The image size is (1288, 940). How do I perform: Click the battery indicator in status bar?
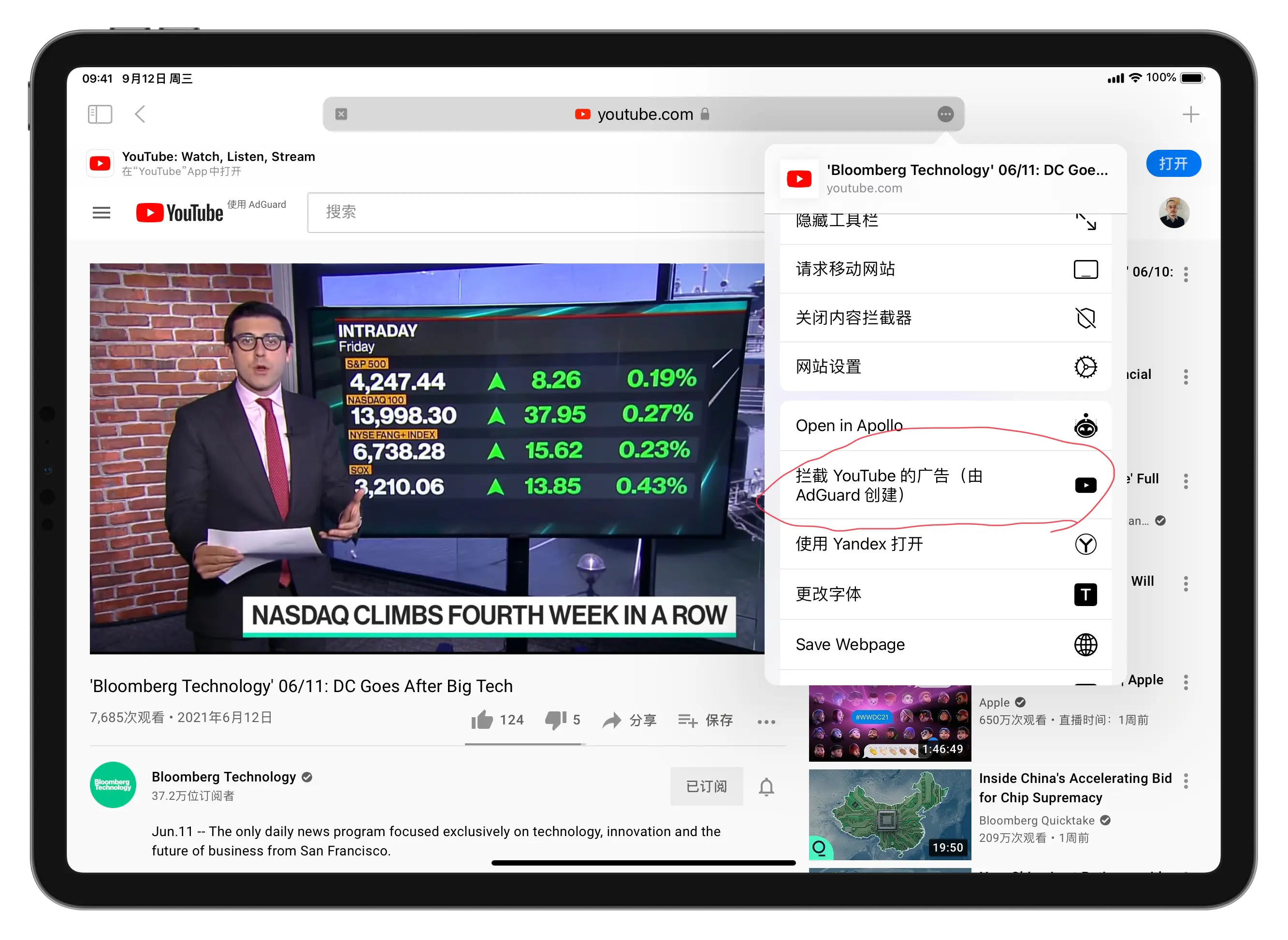point(1192,78)
